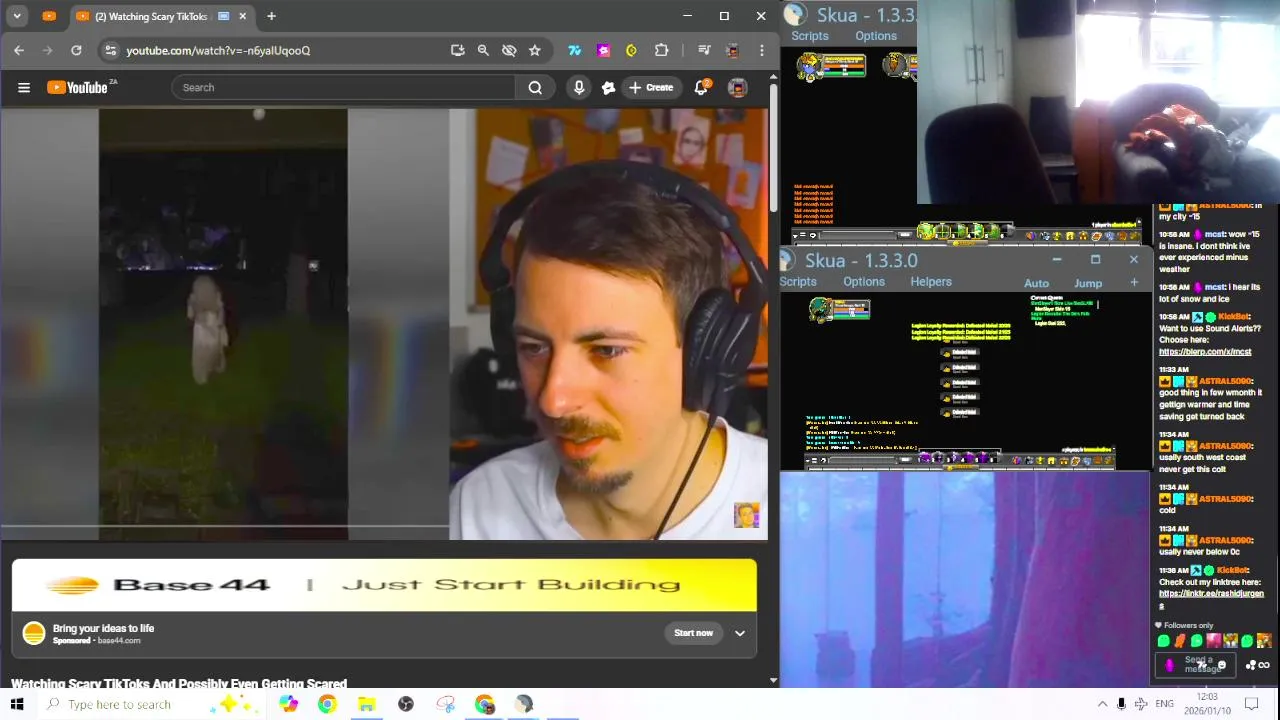Image resolution: width=1280 pixels, height=720 pixels.
Task: Open the Chrome three-dot menu
Action: (x=762, y=50)
